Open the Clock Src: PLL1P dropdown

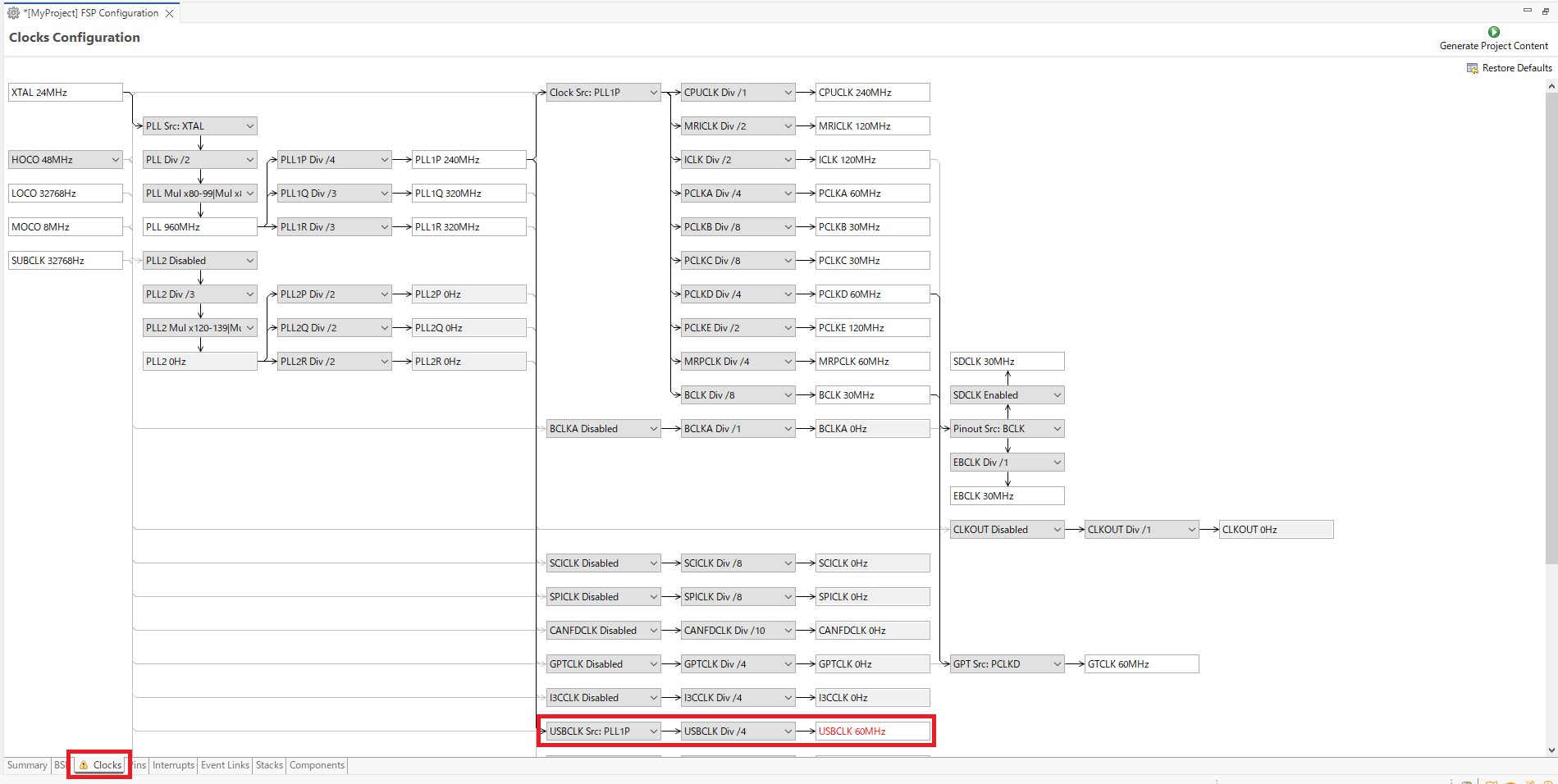click(604, 93)
